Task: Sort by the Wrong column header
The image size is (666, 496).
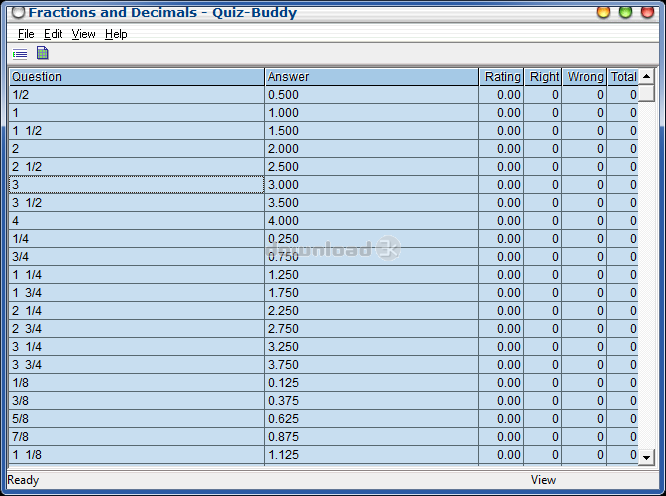Action: click(584, 77)
